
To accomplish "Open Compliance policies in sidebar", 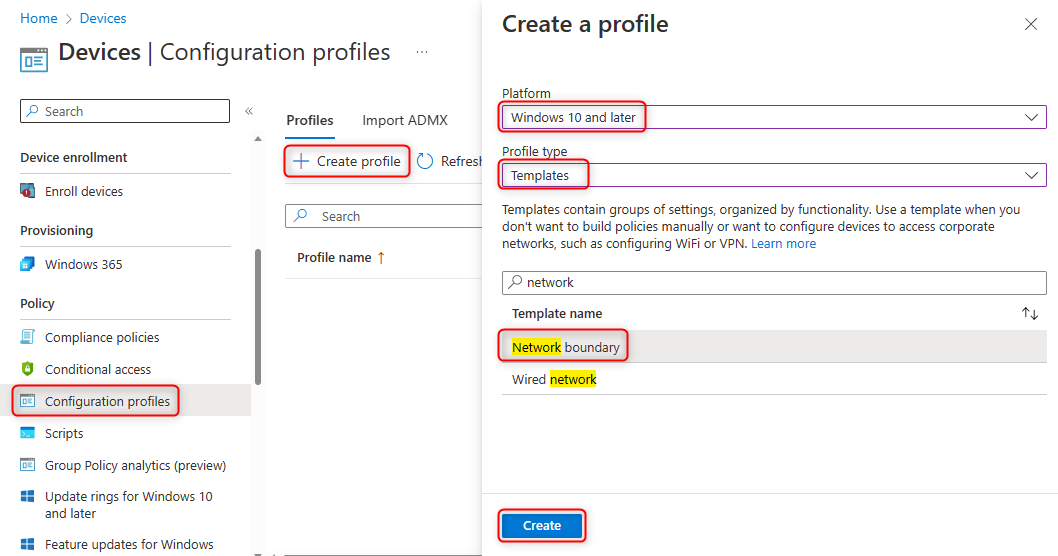I will coord(102,337).
